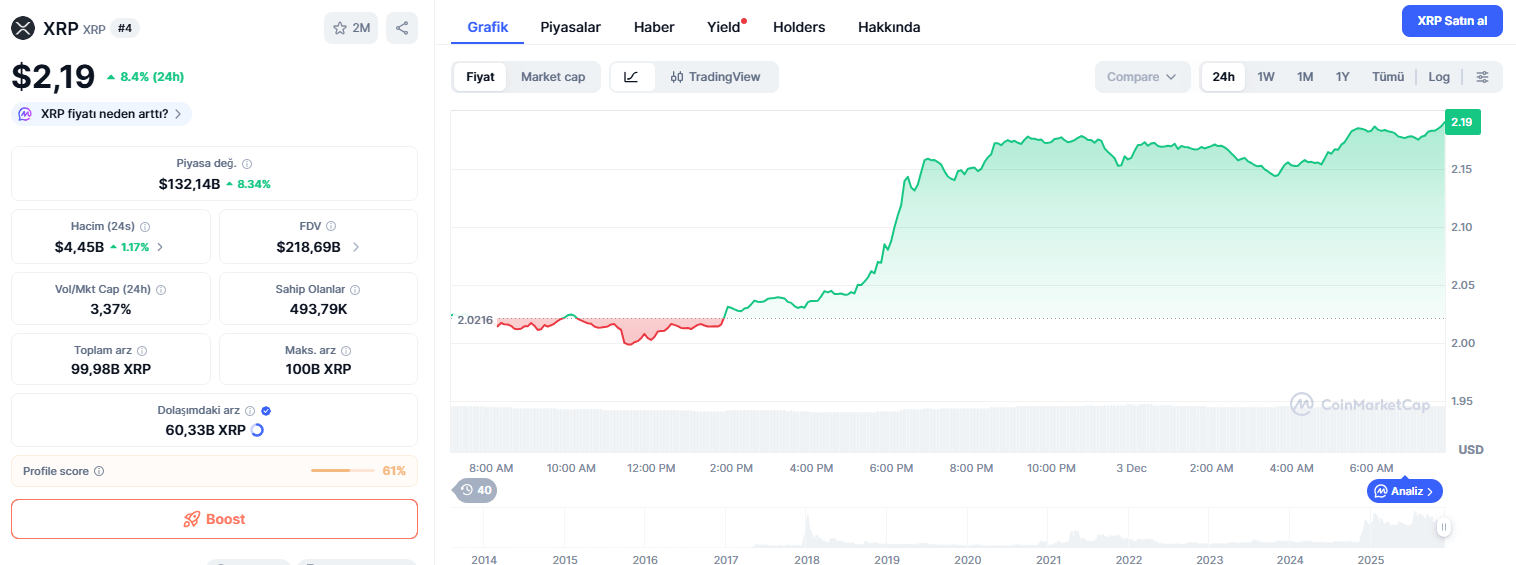
Task: Click the circulating supply progress ring
Action: coord(257,430)
